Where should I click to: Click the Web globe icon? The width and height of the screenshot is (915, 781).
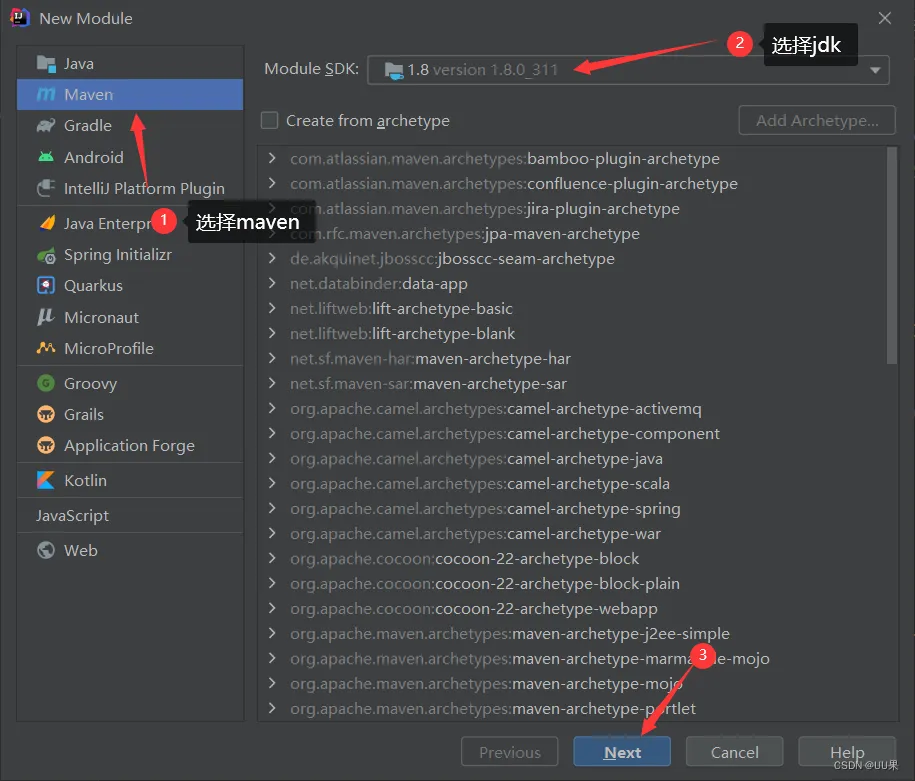pos(46,550)
